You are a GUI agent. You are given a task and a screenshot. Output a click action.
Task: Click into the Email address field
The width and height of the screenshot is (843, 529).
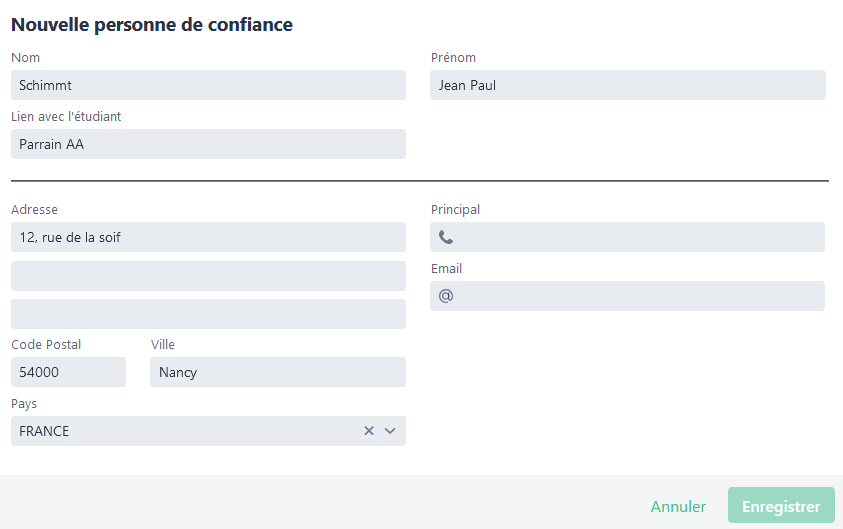click(x=640, y=296)
